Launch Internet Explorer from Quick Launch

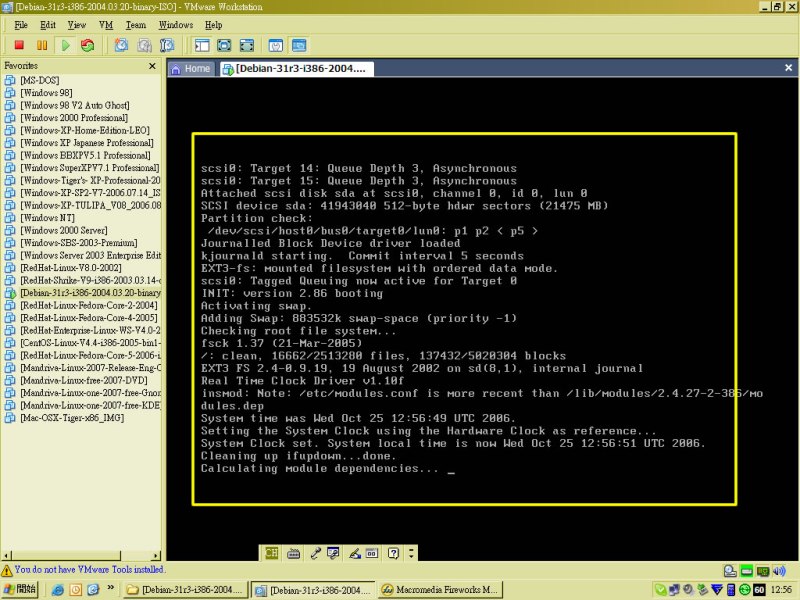pos(58,590)
